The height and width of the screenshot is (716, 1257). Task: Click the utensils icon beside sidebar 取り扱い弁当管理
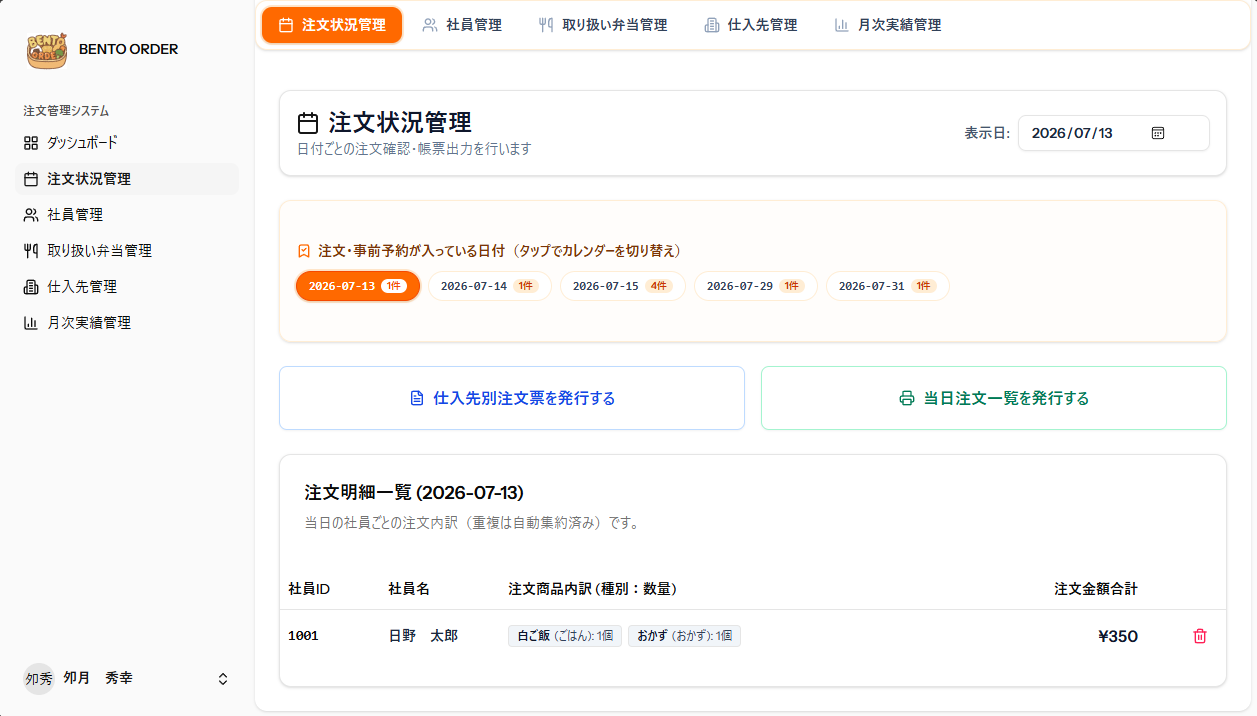(x=31, y=251)
